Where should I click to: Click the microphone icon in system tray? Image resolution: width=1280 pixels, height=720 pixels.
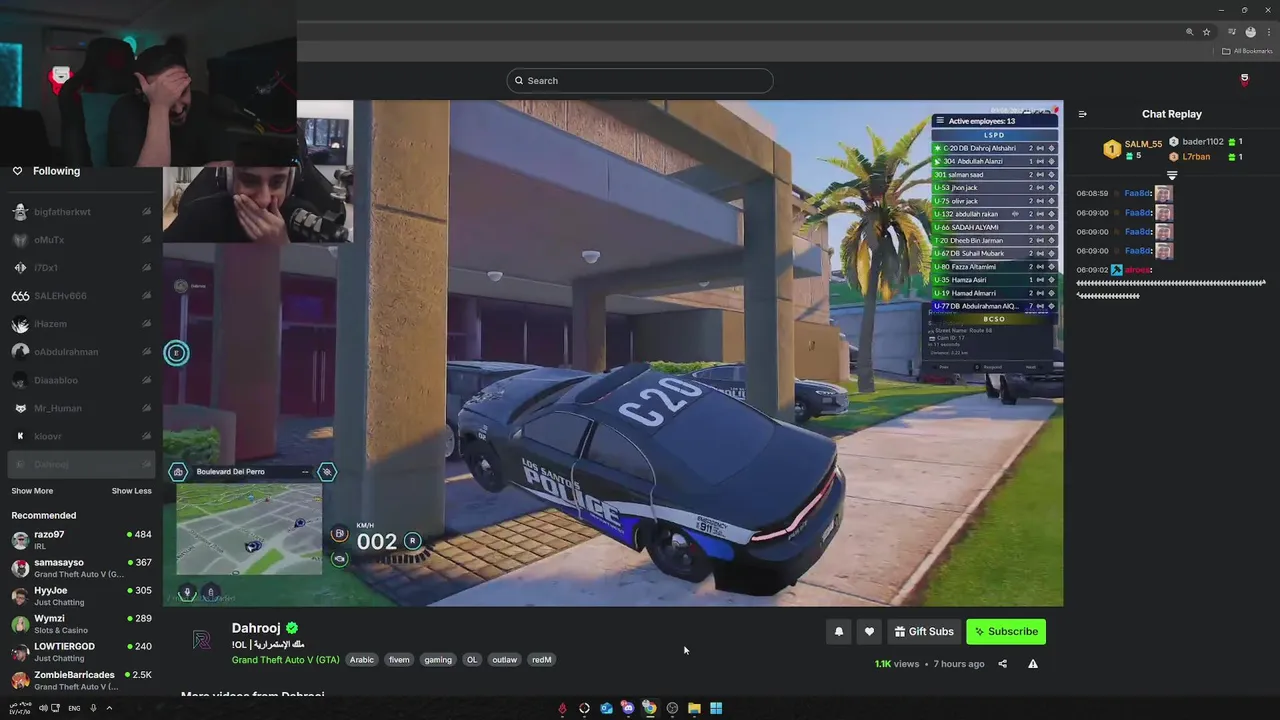click(93, 708)
